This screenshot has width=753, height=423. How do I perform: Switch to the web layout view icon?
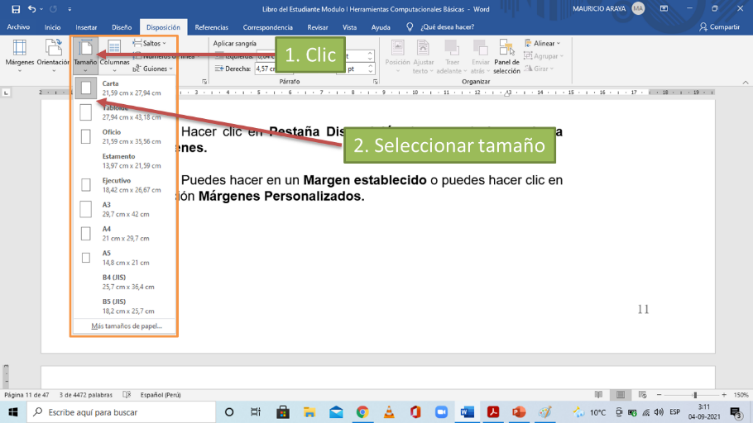point(643,395)
